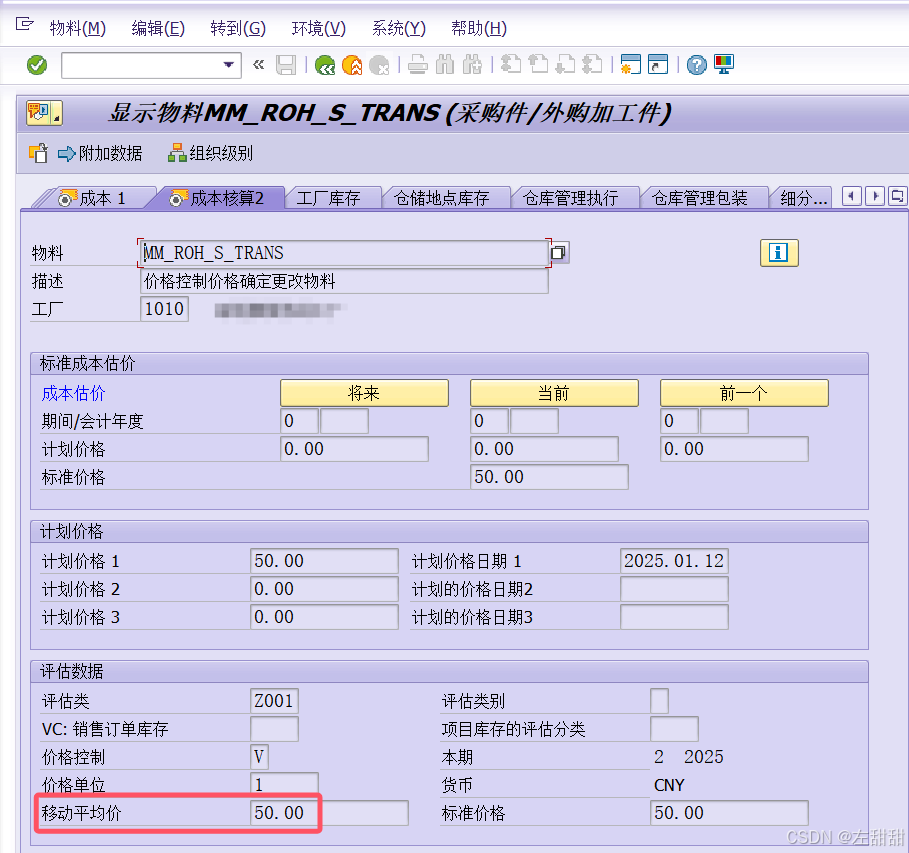Screen dimensions: 909x853
Task: Click the select views icon in title bar
Action: pyautogui.click(x=44, y=113)
